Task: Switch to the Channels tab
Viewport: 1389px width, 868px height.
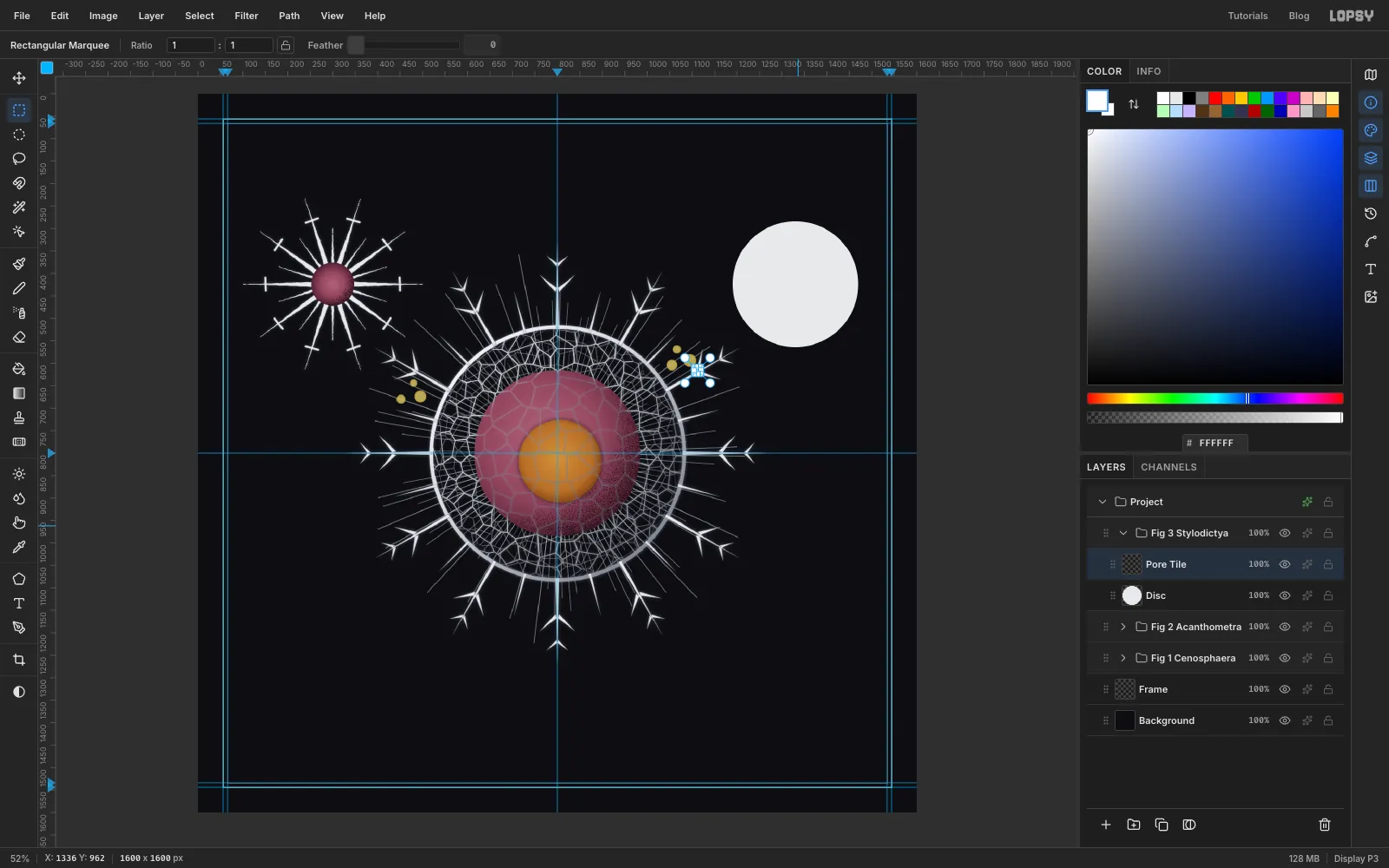Action: [x=1168, y=467]
